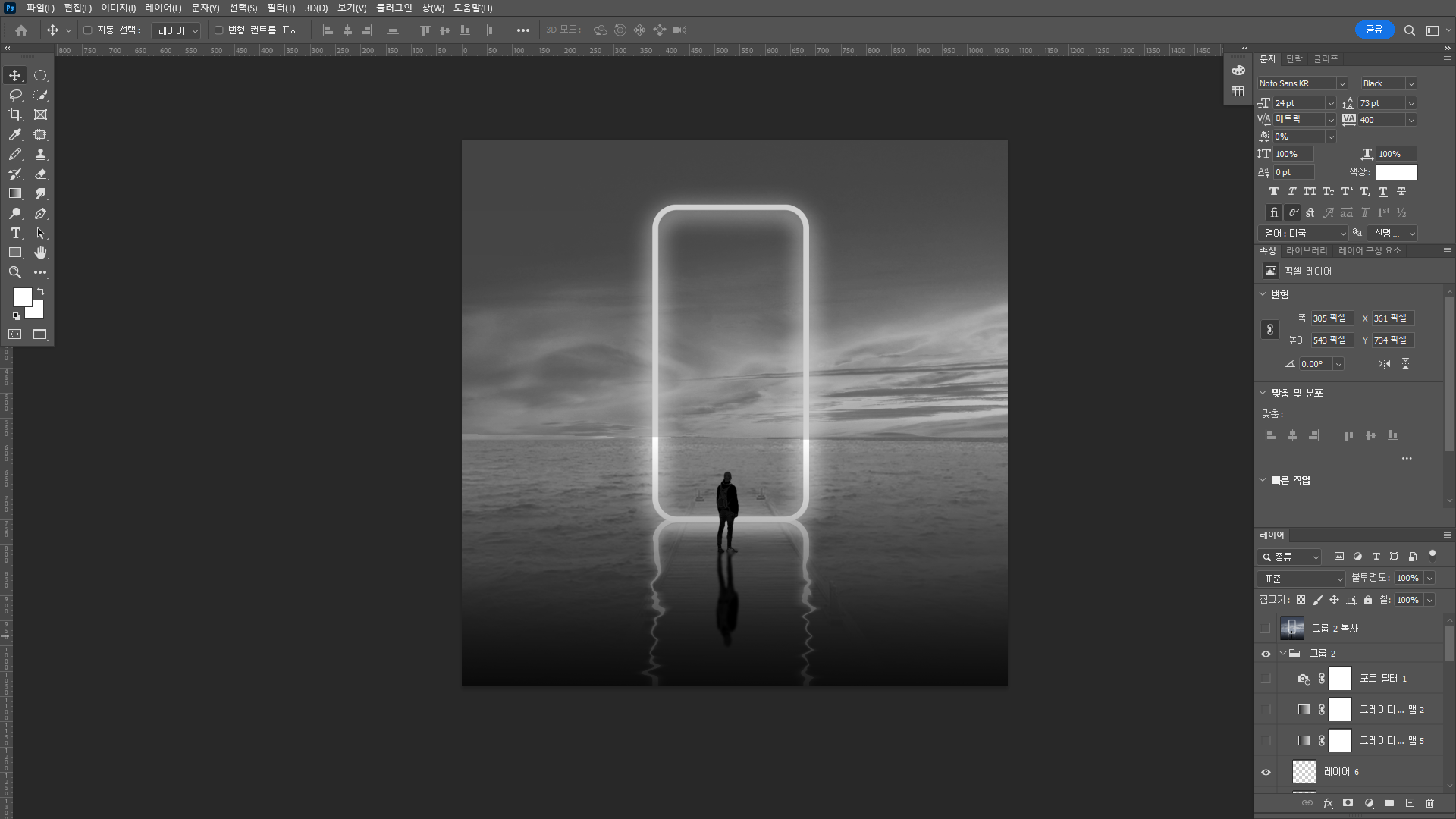This screenshot has width=1456, height=819.
Task: Click the create new group folder icon
Action: pyautogui.click(x=1389, y=802)
